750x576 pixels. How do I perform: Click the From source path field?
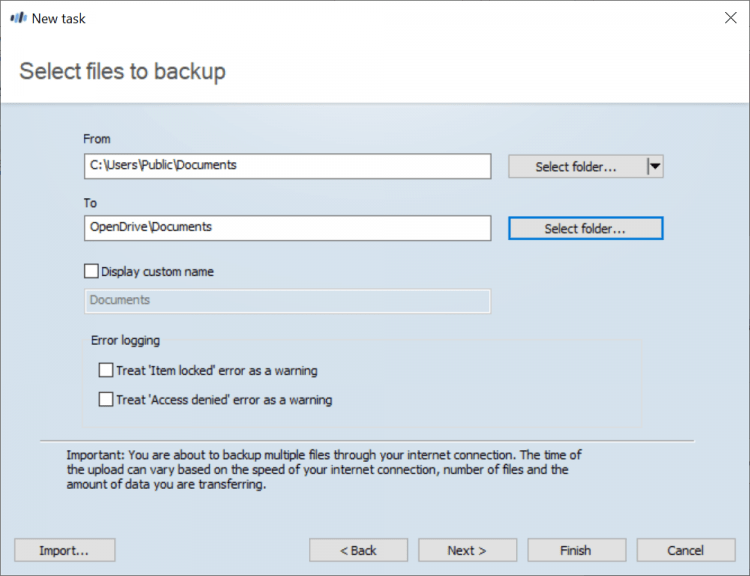click(x=288, y=165)
